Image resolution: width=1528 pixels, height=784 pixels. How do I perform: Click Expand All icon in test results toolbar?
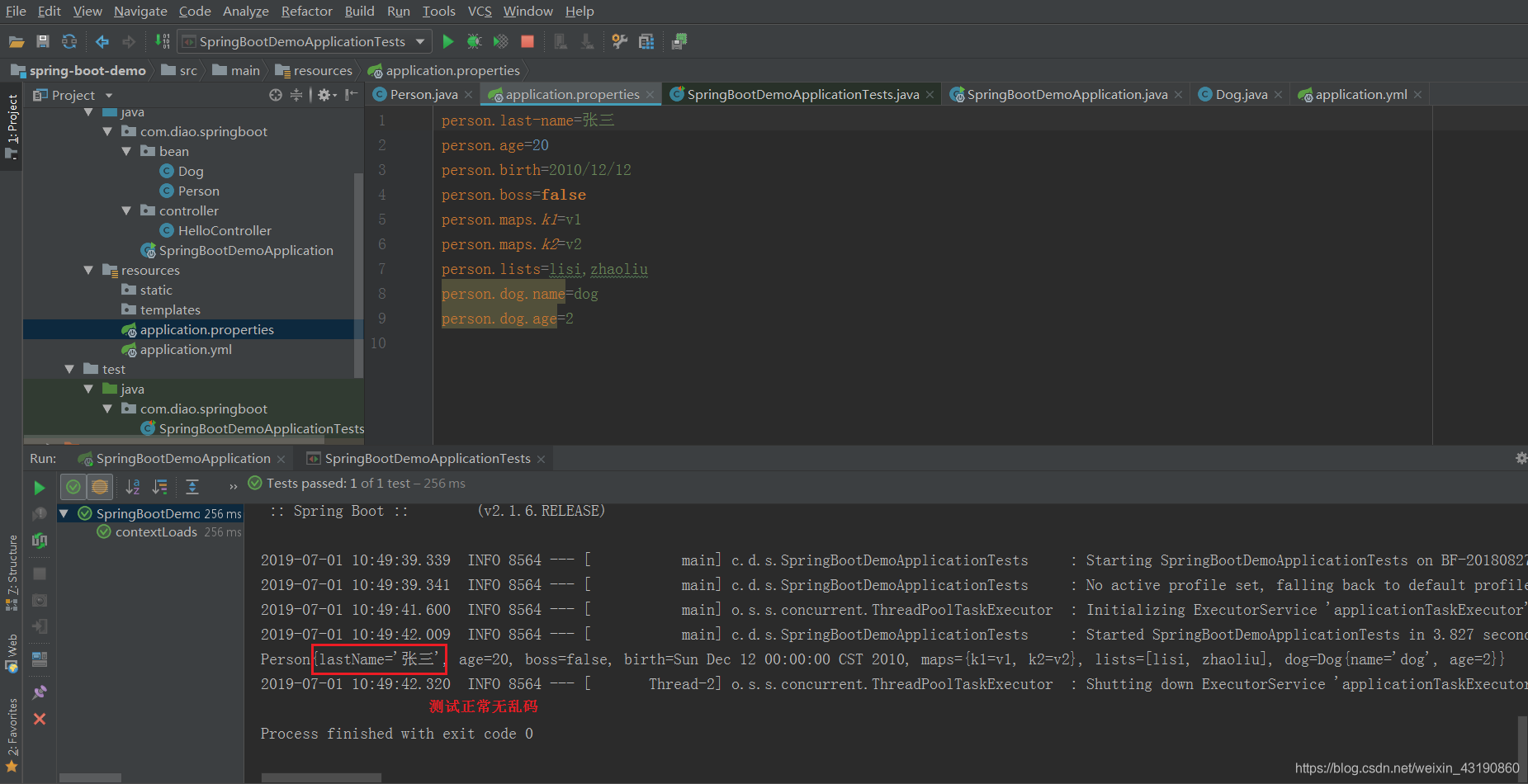tap(192, 487)
